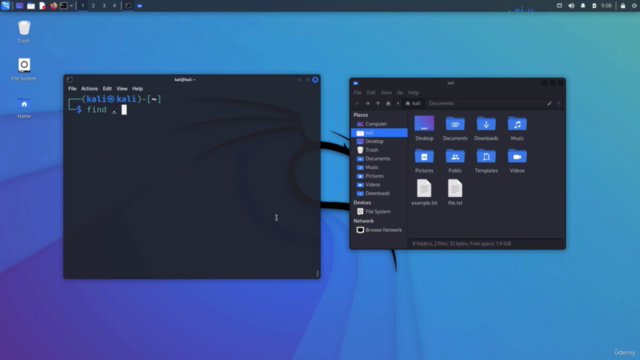Screen dimensions: 640x360
Task: Select the Templates folder icon
Action: [486, 160]
